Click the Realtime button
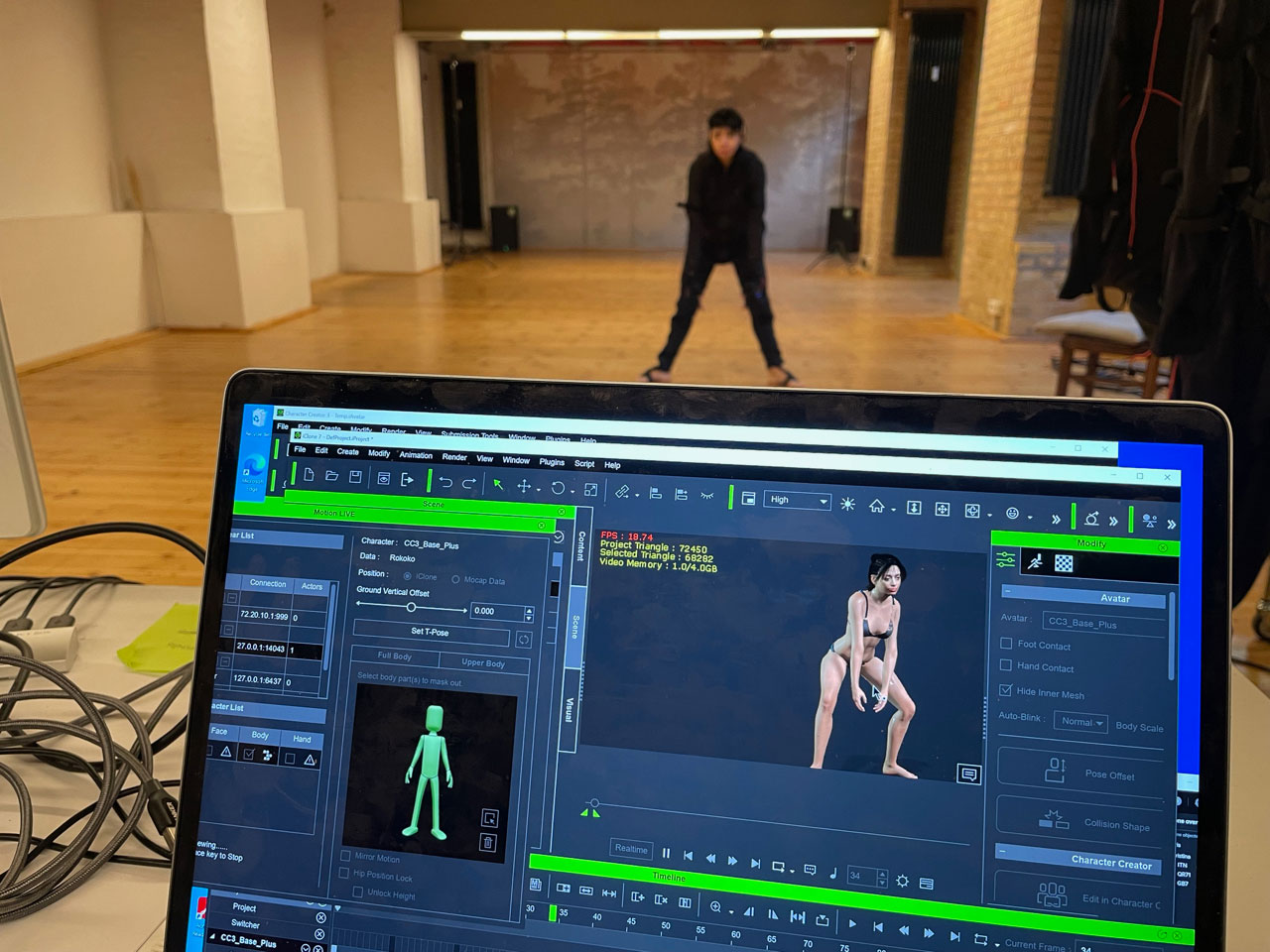This screenshot has height=952, width=1270. pos(631,849)
